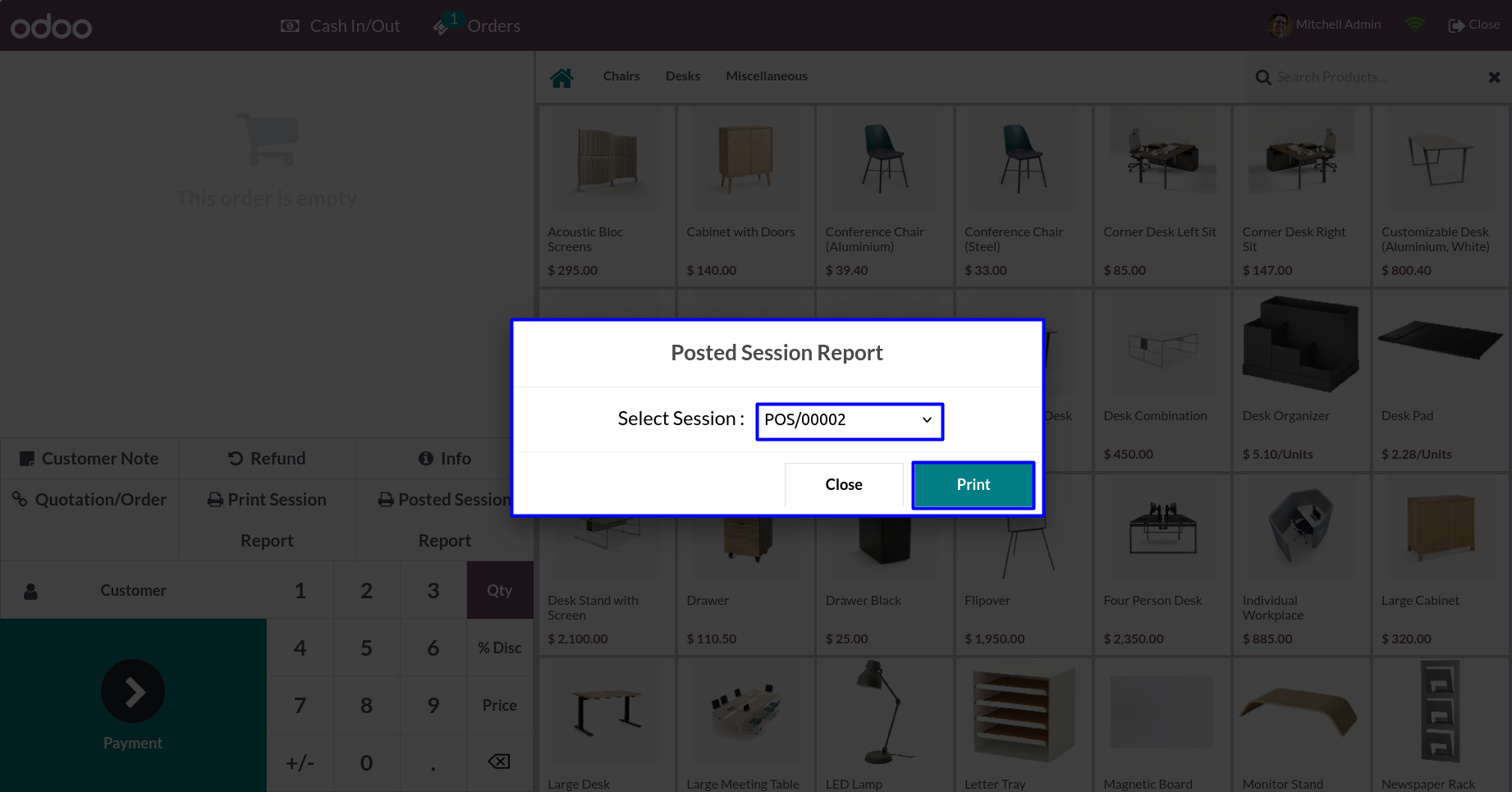Add Four Person Desk product
The image size is (1512, 792).
pyautogui.click(x=1162, y=565)
